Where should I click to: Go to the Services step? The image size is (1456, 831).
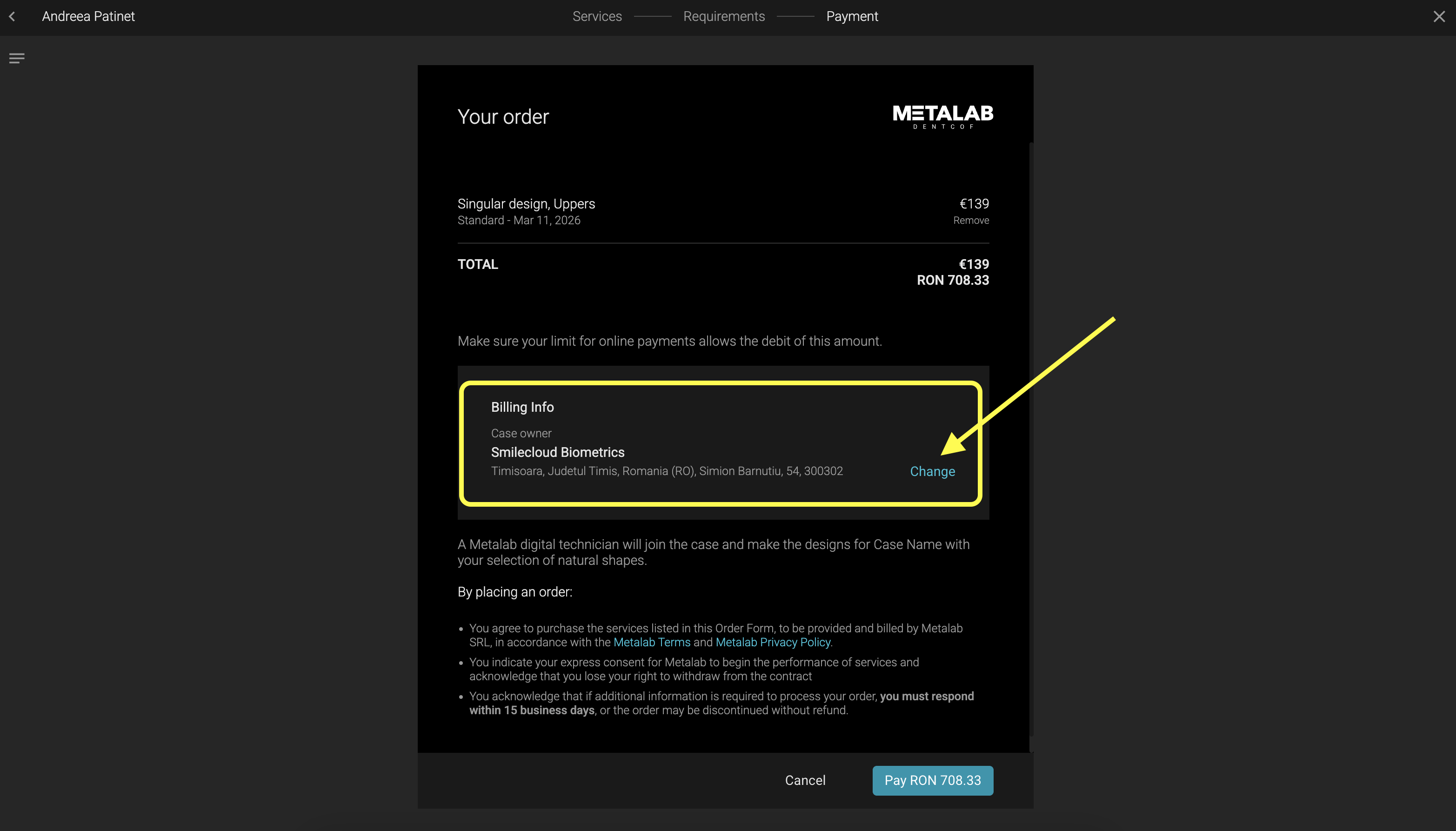[x=597, y=17]
